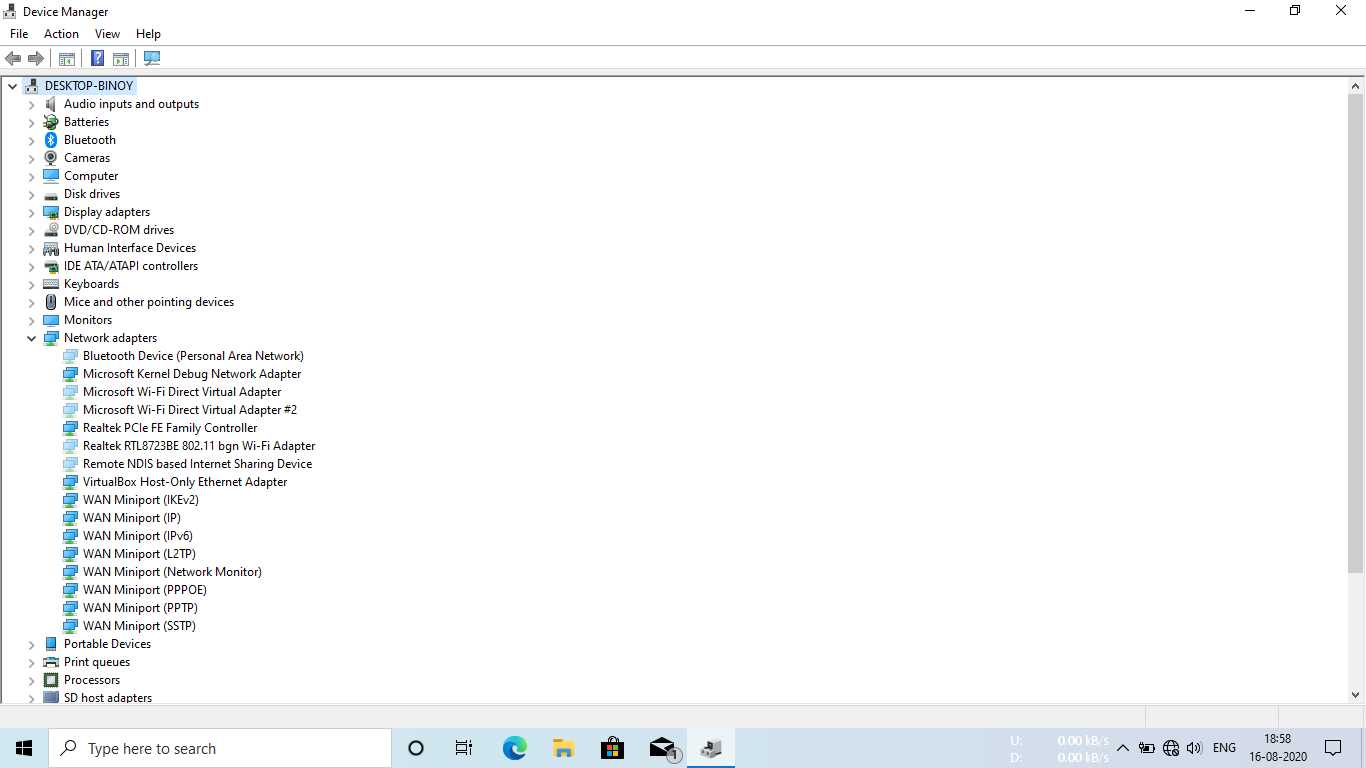Screen dimensions: 1366x768
Task: Open Microsoft Store from the taskbar
Action: click(x=612, y=748)
